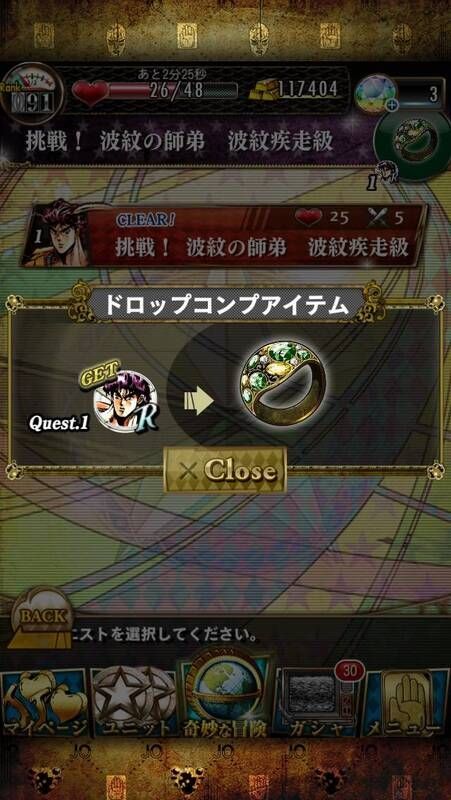This screenshot has width=451, height=800.
Task: Open the Rank 091 gauge
Action: pos(32,93)
